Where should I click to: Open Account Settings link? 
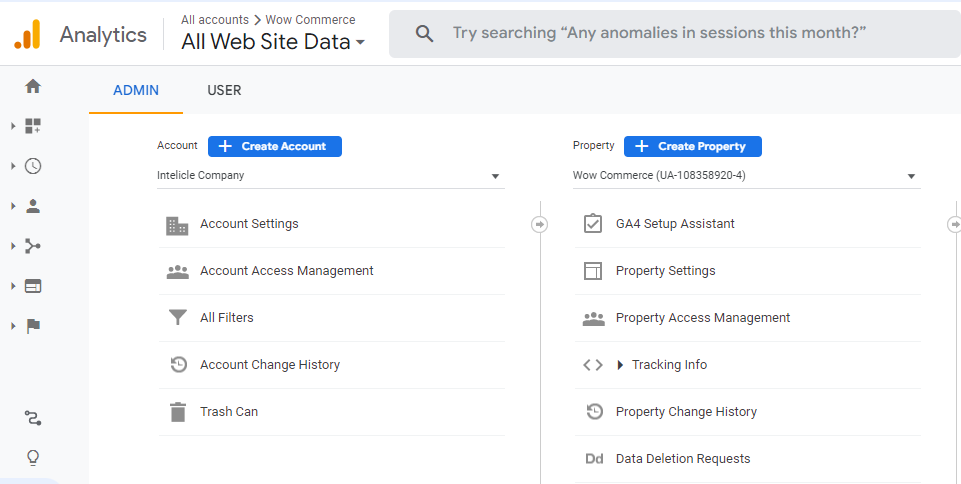point(249,224)
